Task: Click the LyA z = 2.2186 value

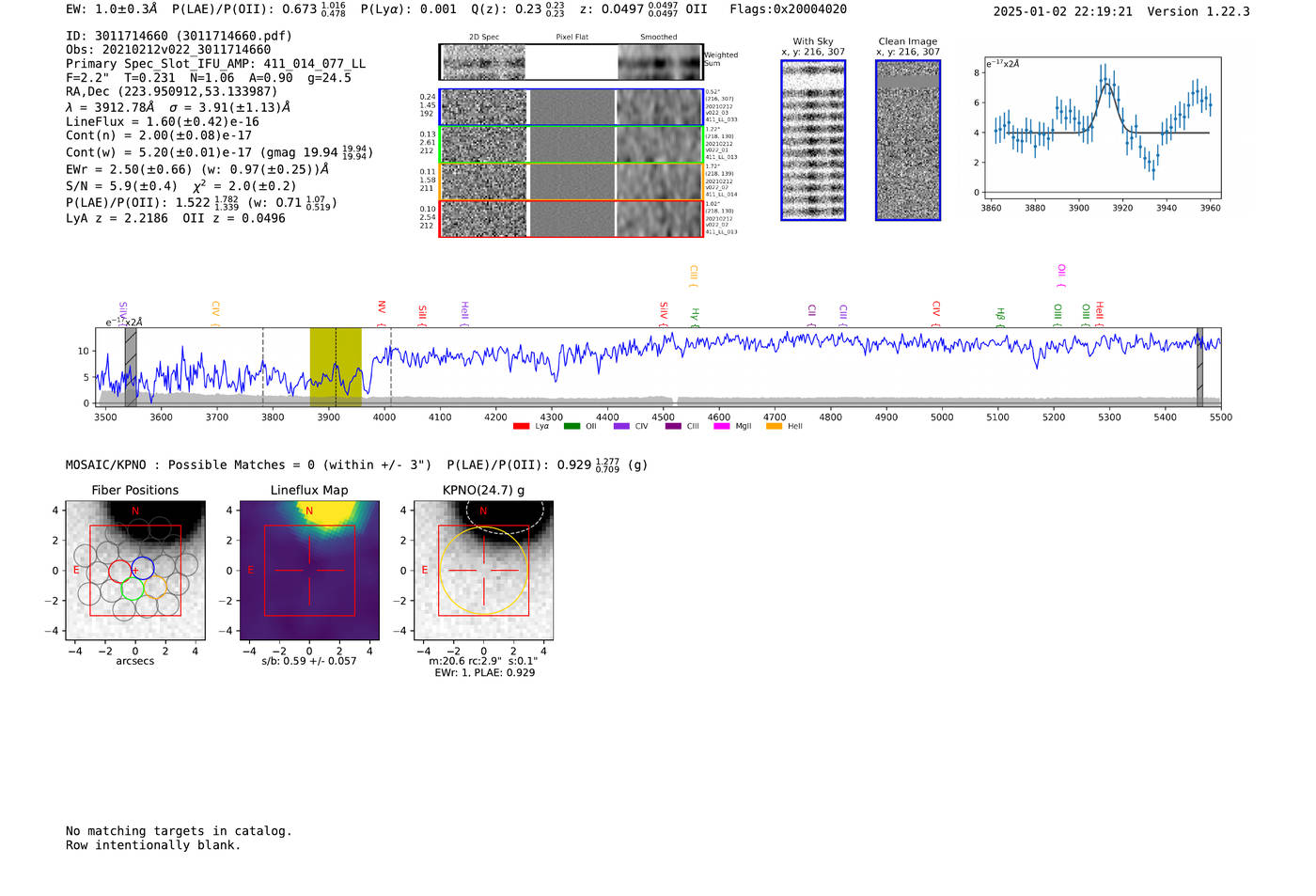Action: tap(117, 218)
